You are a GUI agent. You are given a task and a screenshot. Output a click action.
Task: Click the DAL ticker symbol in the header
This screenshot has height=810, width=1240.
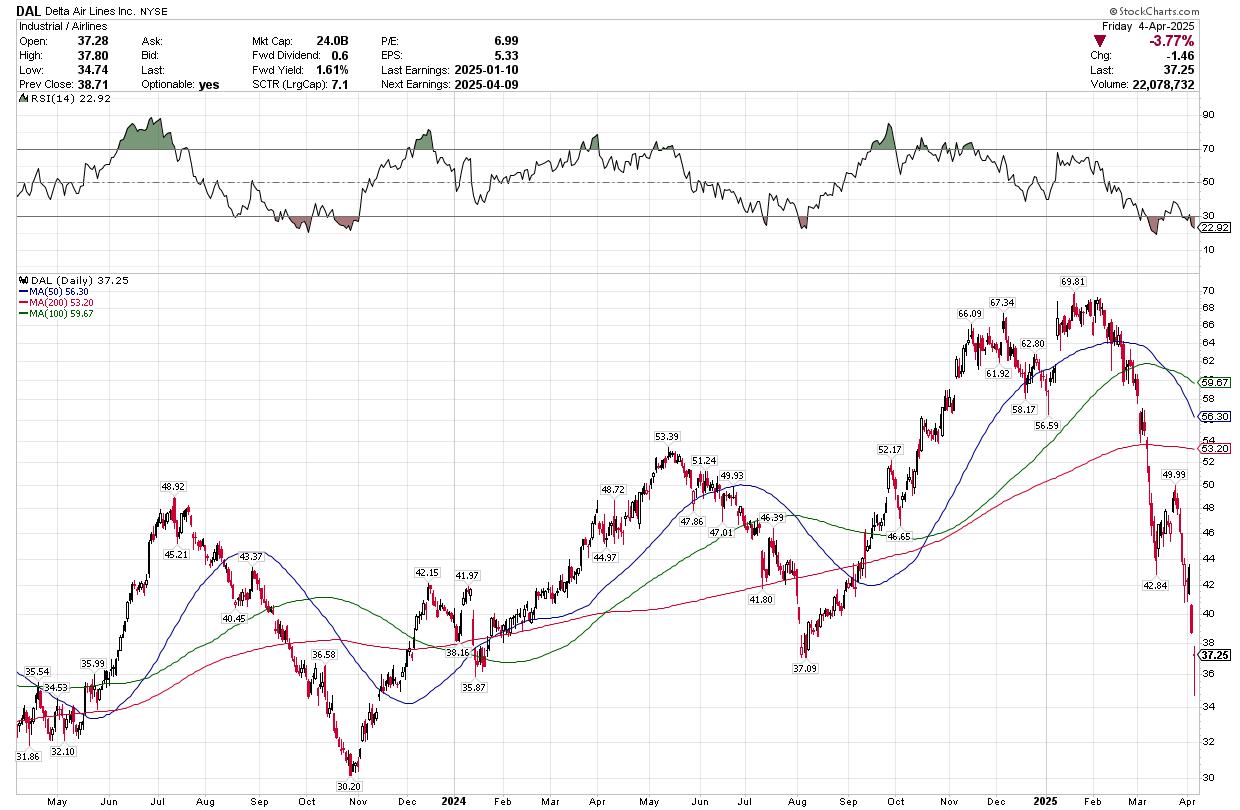[29, 12]
